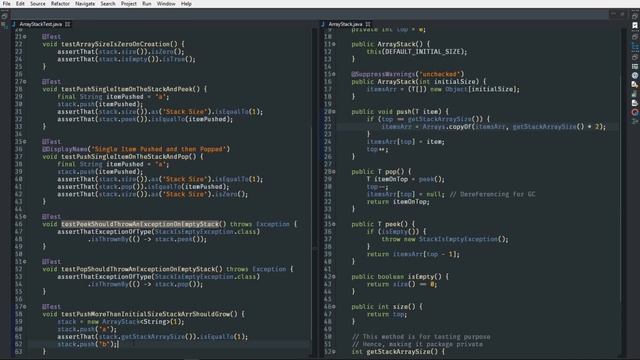Image resolution: width=640 pixels, height=360 pixels.
Task: Collapse testPushSingleItemOnTheStackAndPop fold at line 35
Action: pyautogui.click(x=25, y=142)
